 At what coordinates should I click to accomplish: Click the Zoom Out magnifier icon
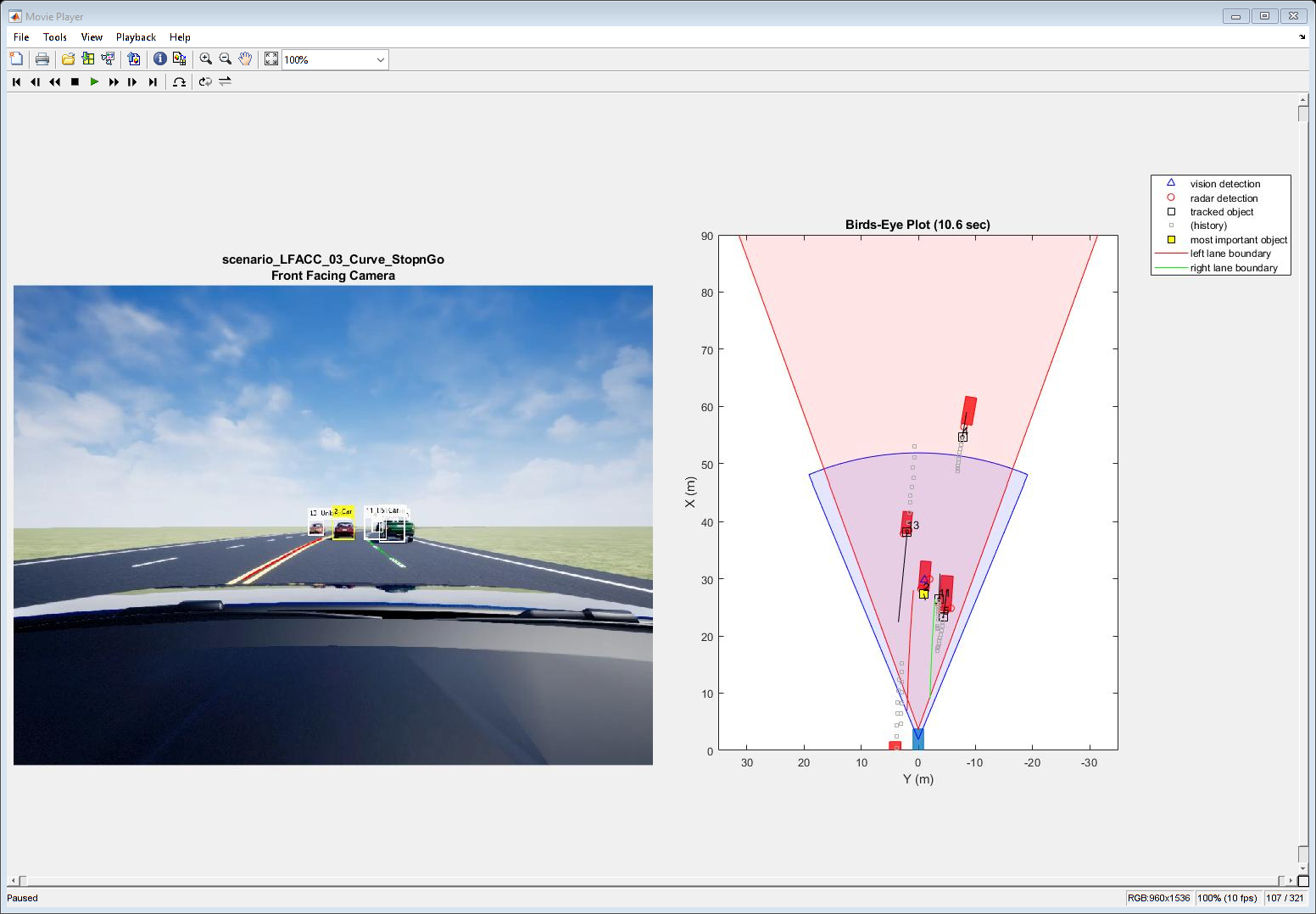225,59
